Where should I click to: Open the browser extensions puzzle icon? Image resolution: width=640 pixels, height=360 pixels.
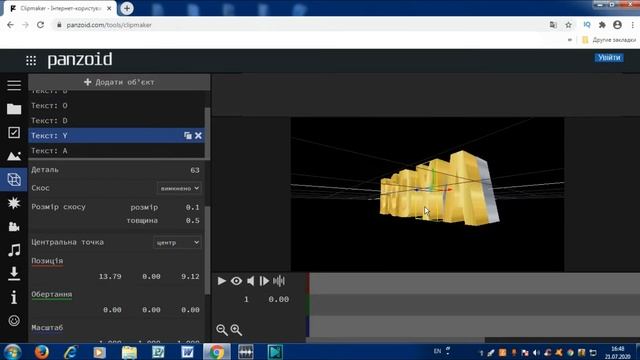pos(602,25)
